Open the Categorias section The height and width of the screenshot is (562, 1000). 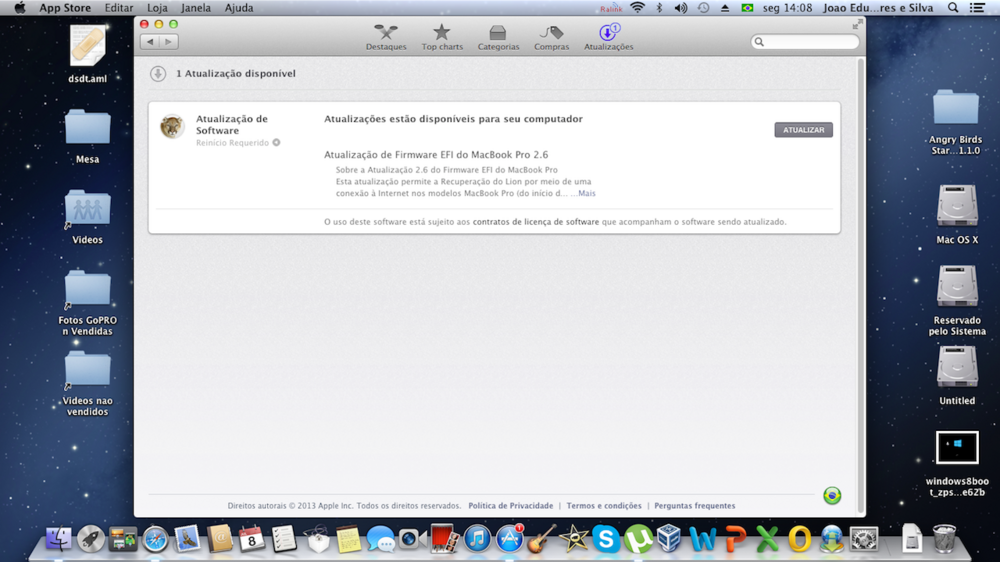(x=498, y=37)
